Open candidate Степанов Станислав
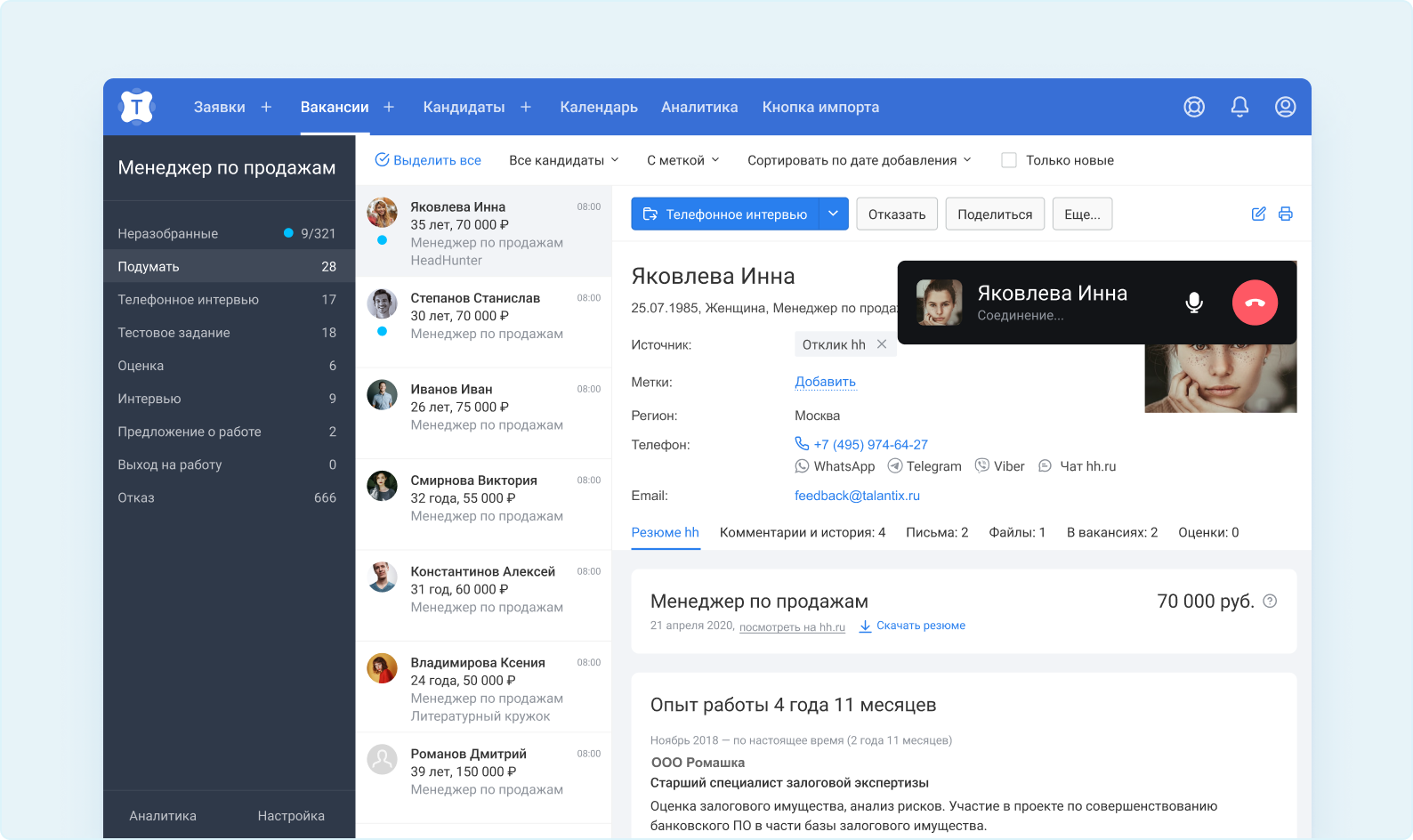This screenshot has height=840, width=1413. click(x=484, y=322)
